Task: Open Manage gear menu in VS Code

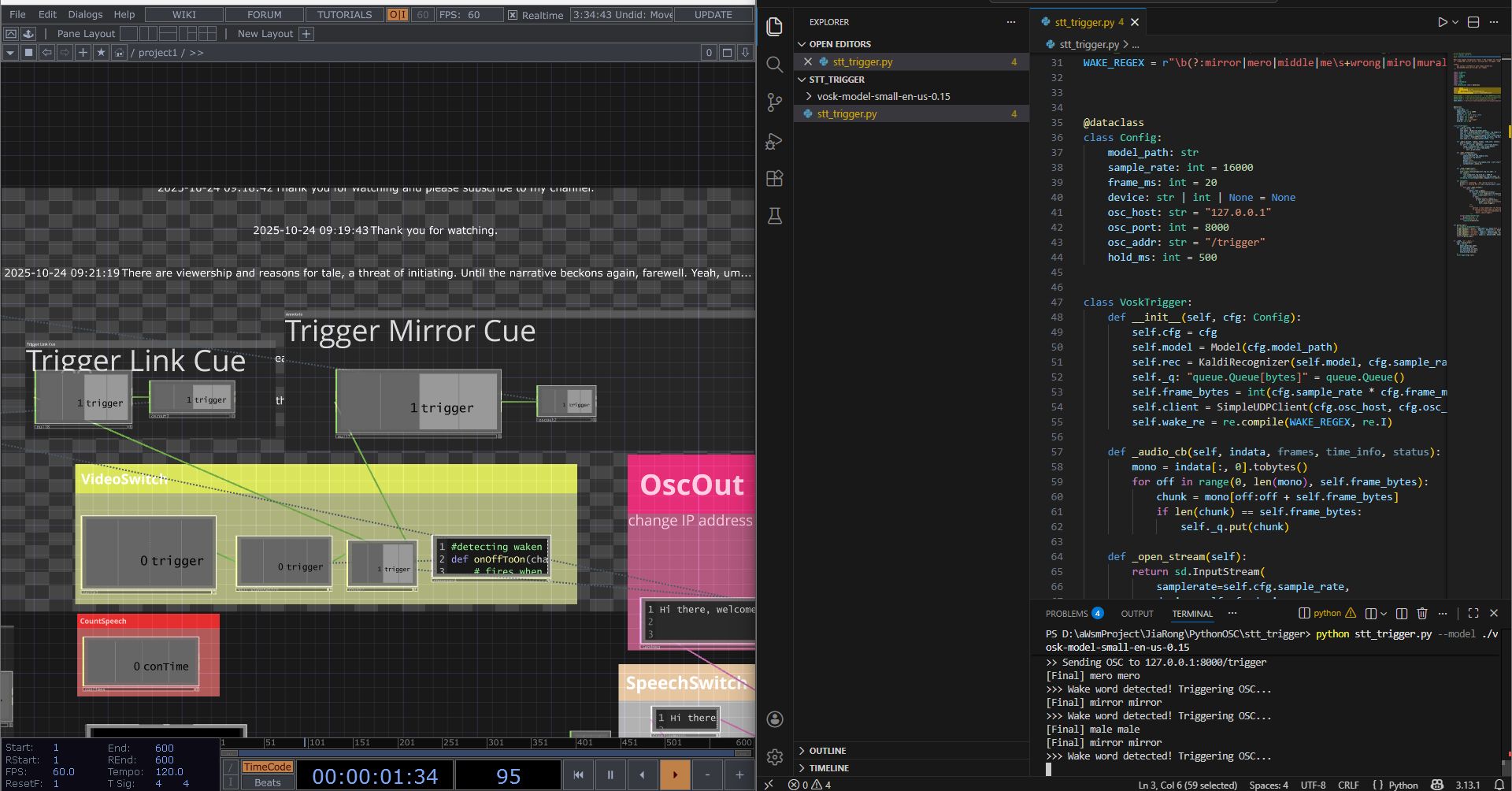Action: coord(775,756)
